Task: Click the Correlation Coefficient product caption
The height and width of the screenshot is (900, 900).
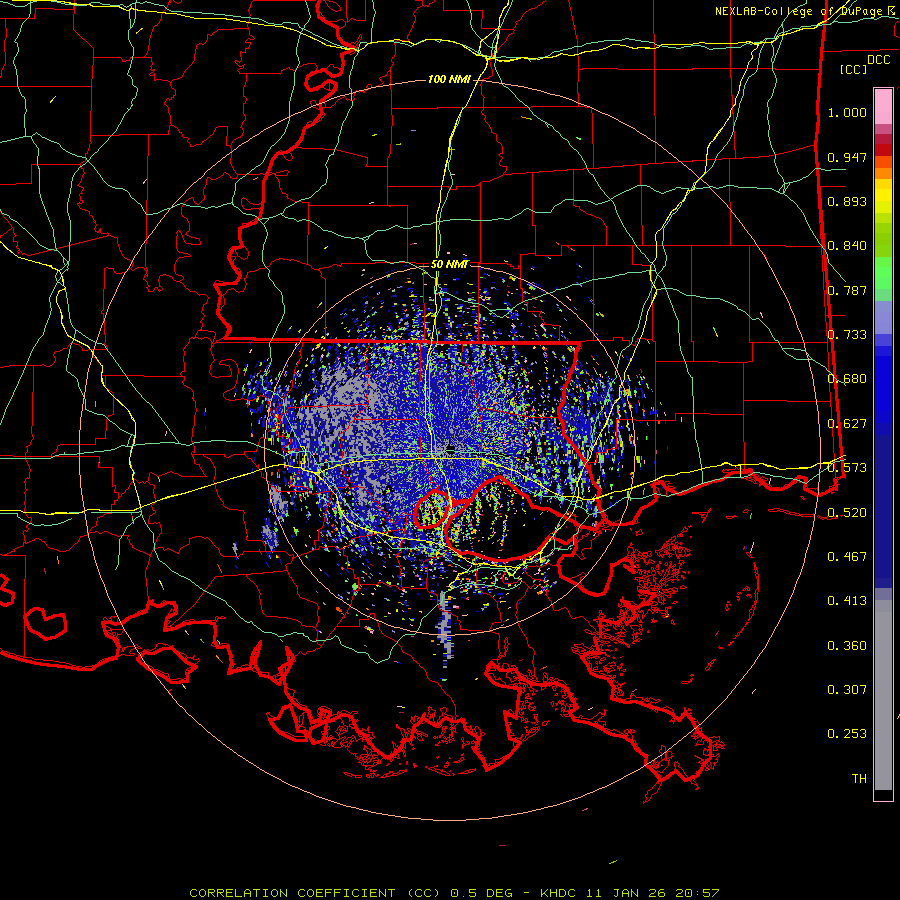Action: pyautogui.click(x=454, y=893)
